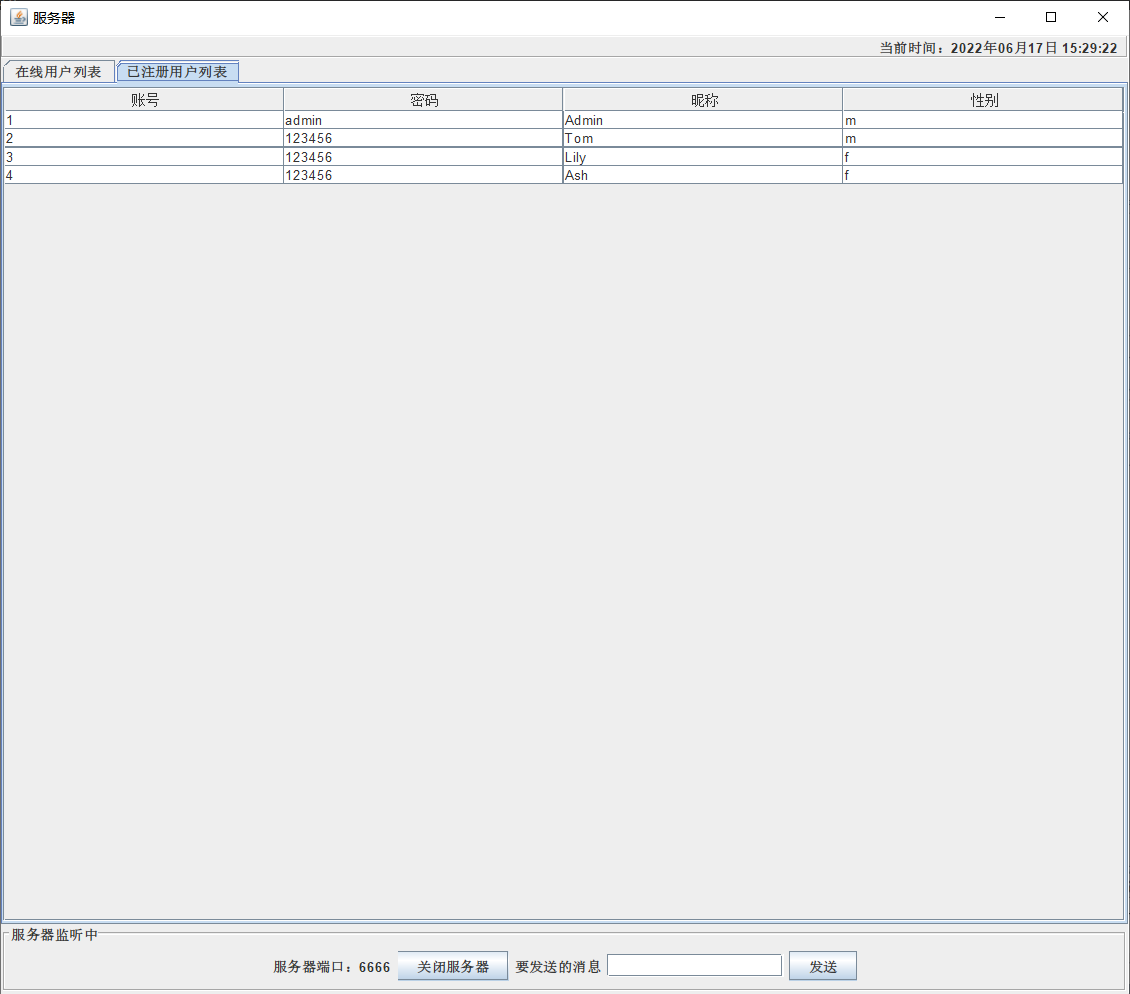Focus the 要发送的消息 text field
Viewport: 1130px width, 994px height.
pos(694,965)
